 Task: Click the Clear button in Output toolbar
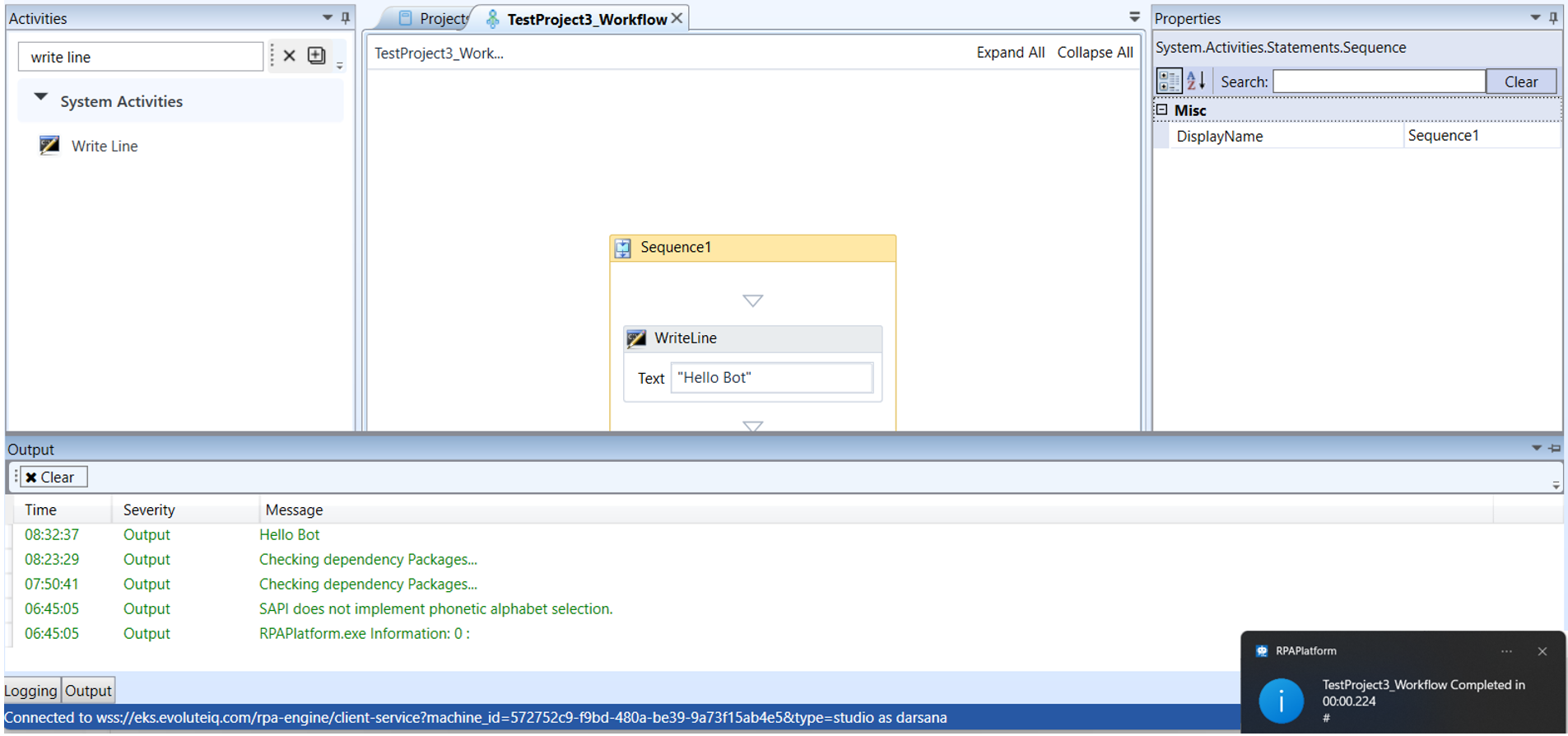click(x=54, y=477)
